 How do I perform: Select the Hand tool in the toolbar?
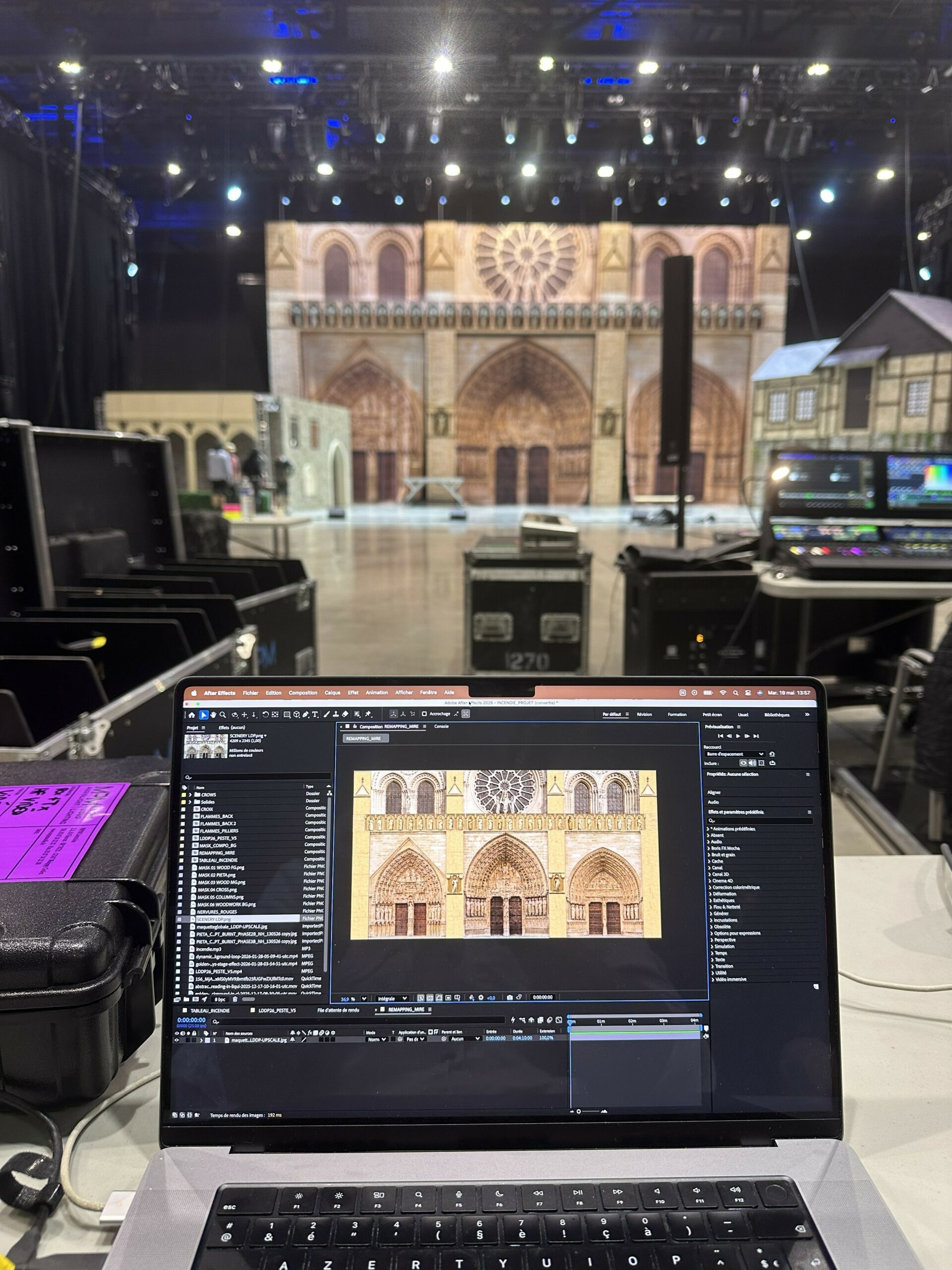[x=213, y=715]
